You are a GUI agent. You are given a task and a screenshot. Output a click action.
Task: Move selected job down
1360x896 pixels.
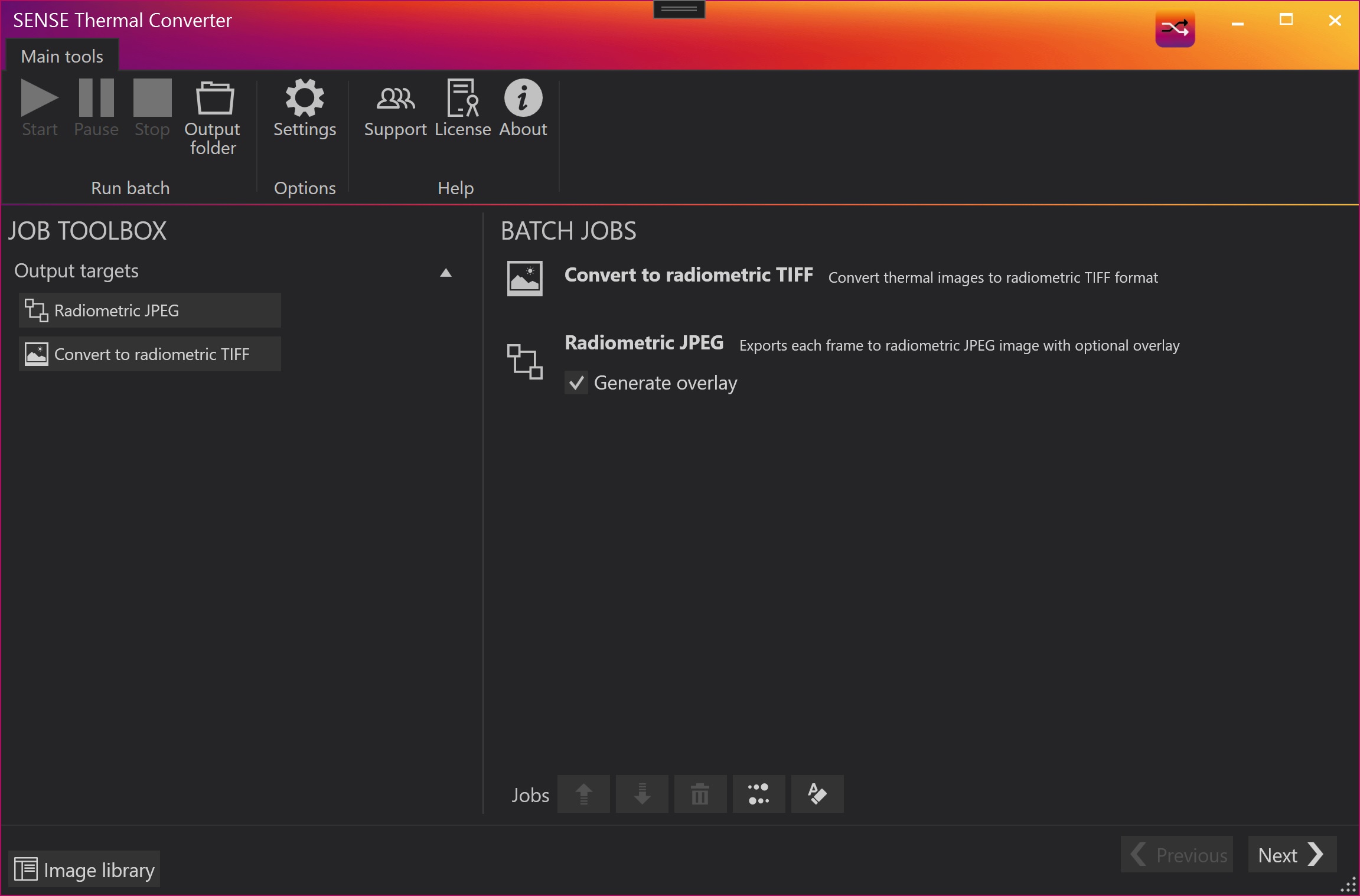[642, 794]
